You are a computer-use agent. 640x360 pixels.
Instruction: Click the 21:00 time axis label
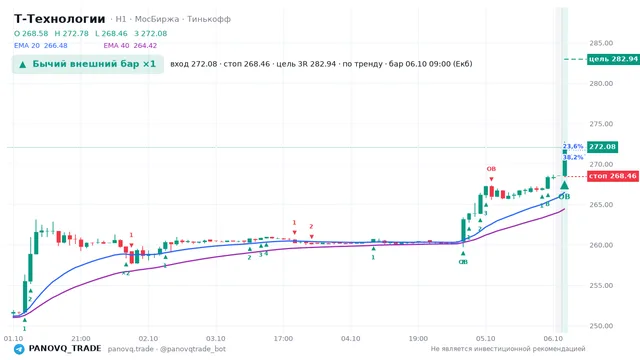point(81,339)
